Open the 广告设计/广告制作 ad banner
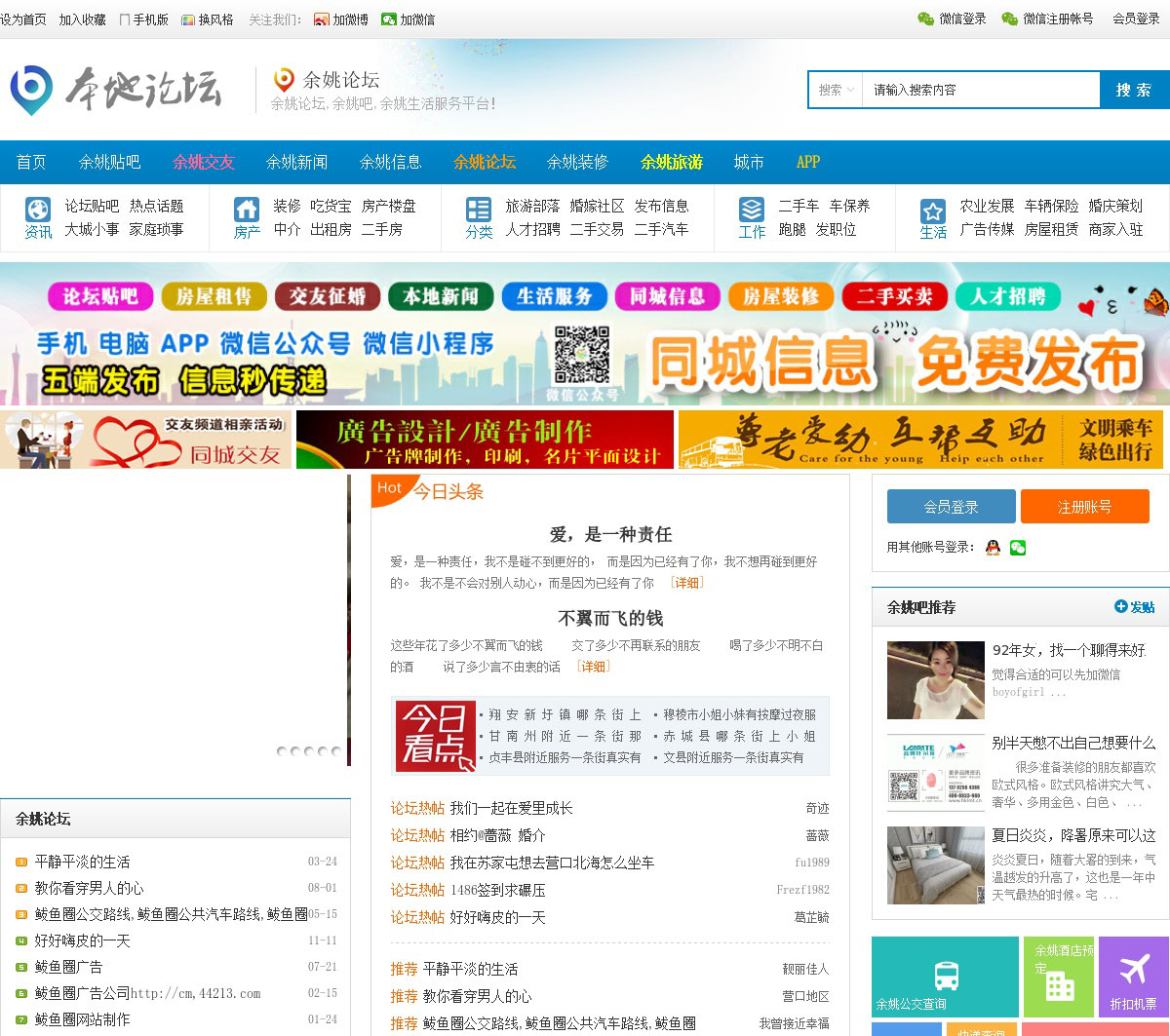 point(485,440)
